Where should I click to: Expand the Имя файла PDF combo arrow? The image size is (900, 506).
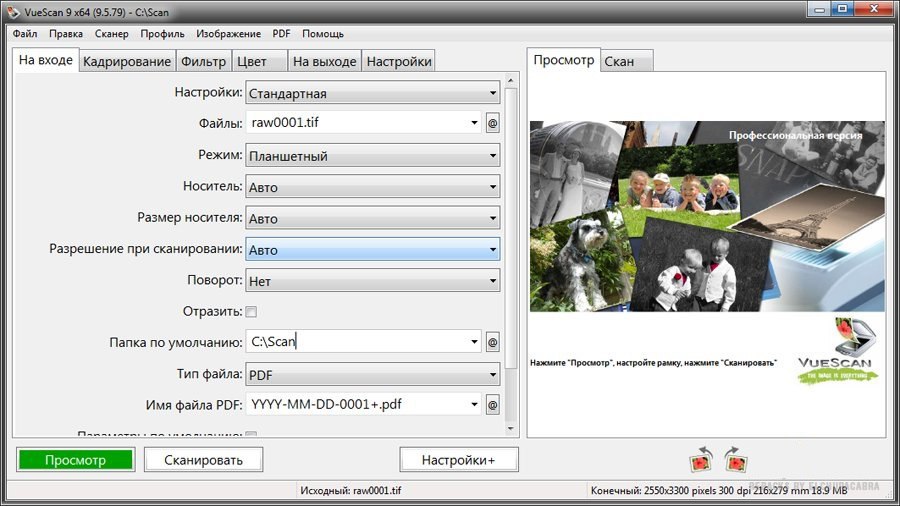click(x=474, y=404)
